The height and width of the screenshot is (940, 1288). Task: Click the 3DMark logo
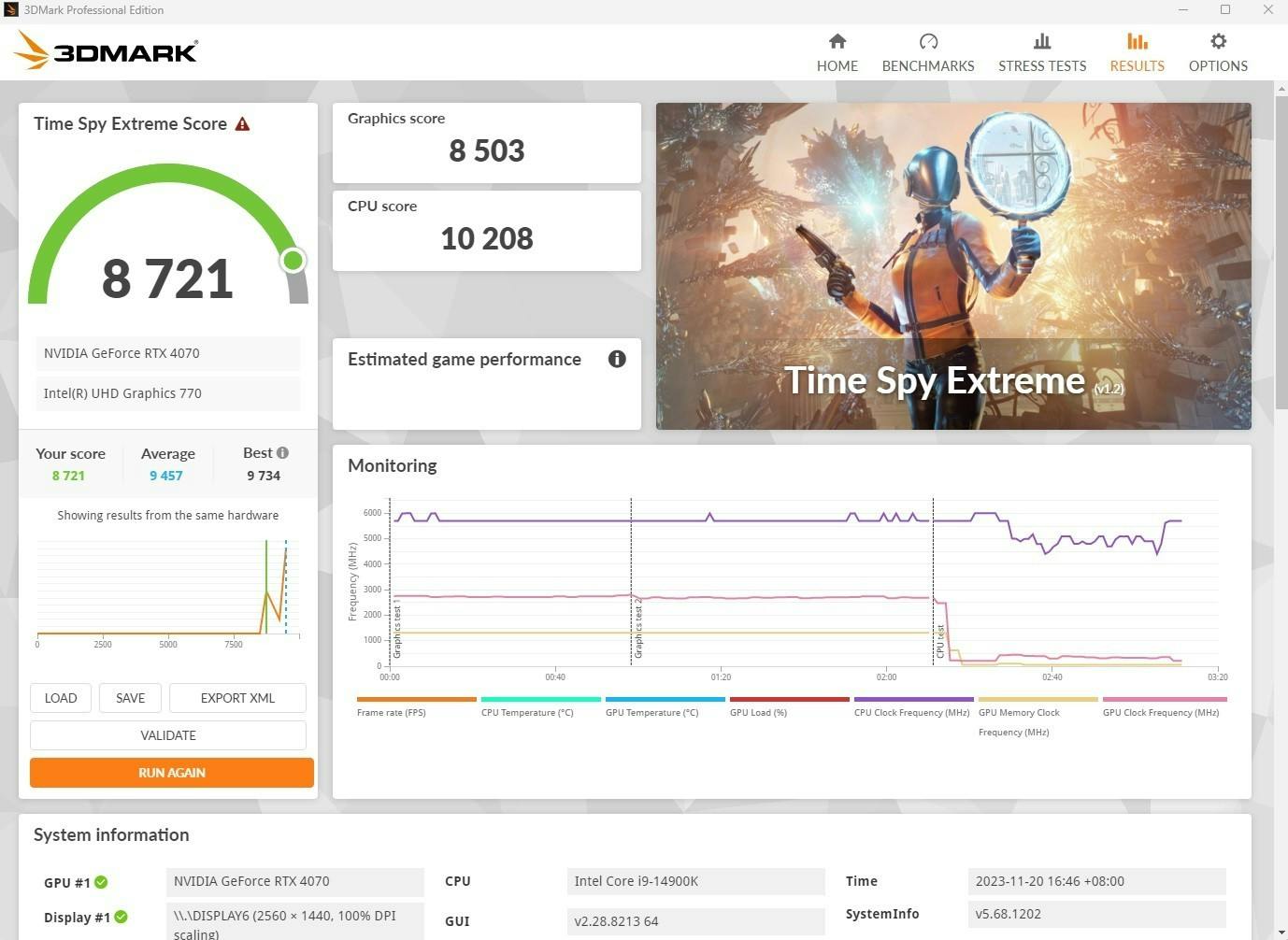point(107,50)
